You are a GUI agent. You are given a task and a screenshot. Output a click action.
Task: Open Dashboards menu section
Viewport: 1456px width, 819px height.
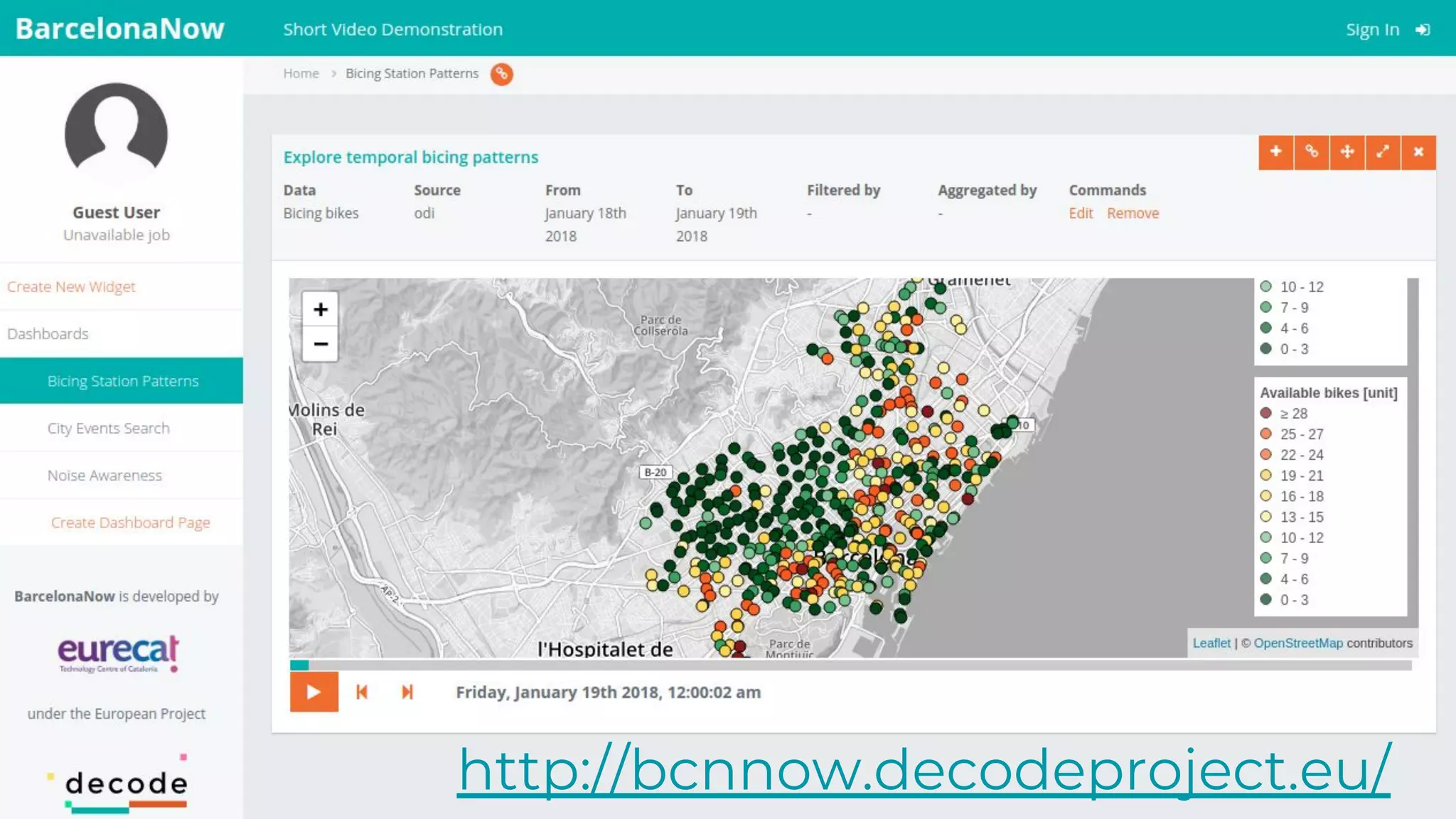point(48,333)
